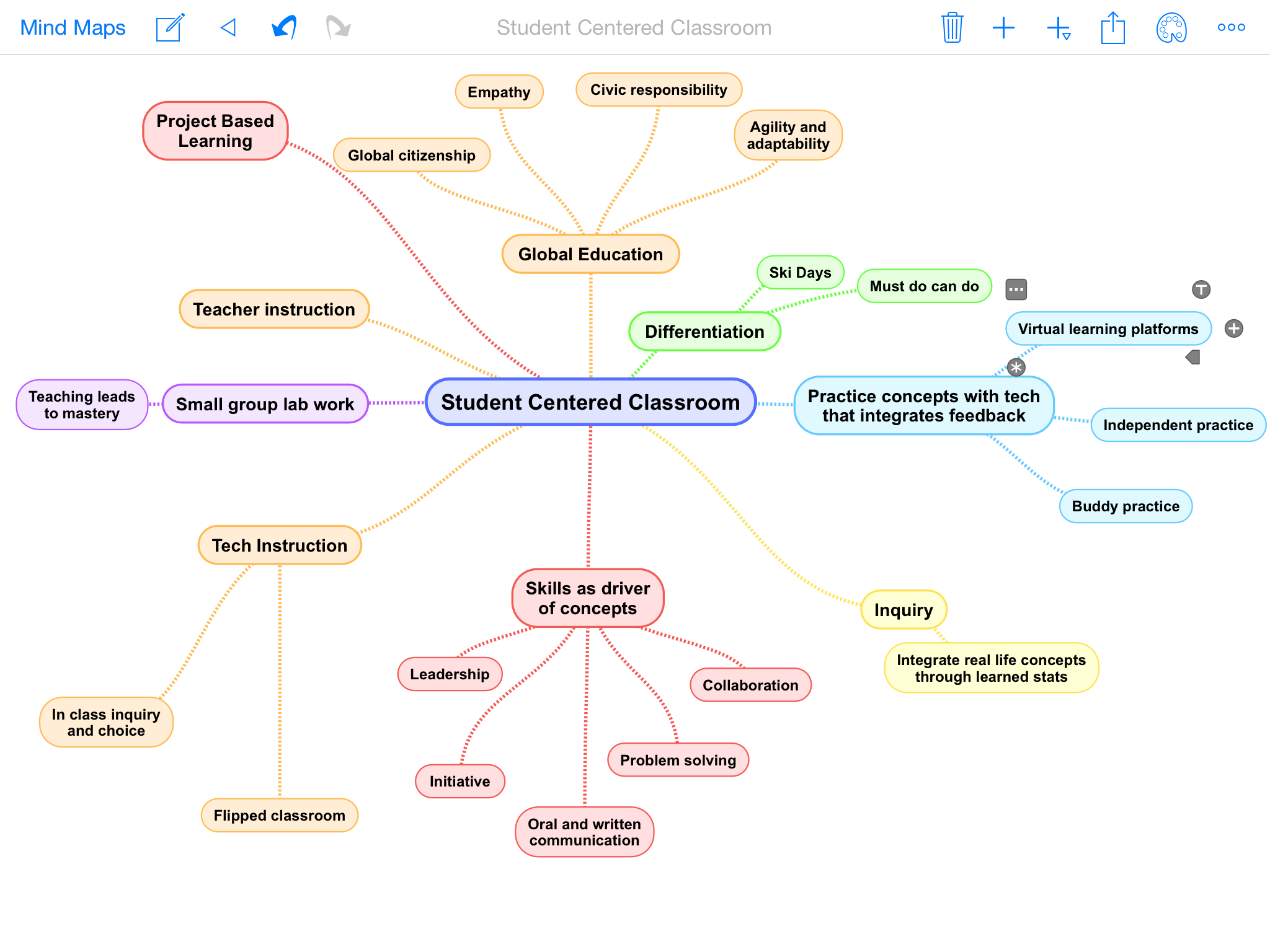Select the Flipped classroom node
1270x952 pixels.
point(280,816)
